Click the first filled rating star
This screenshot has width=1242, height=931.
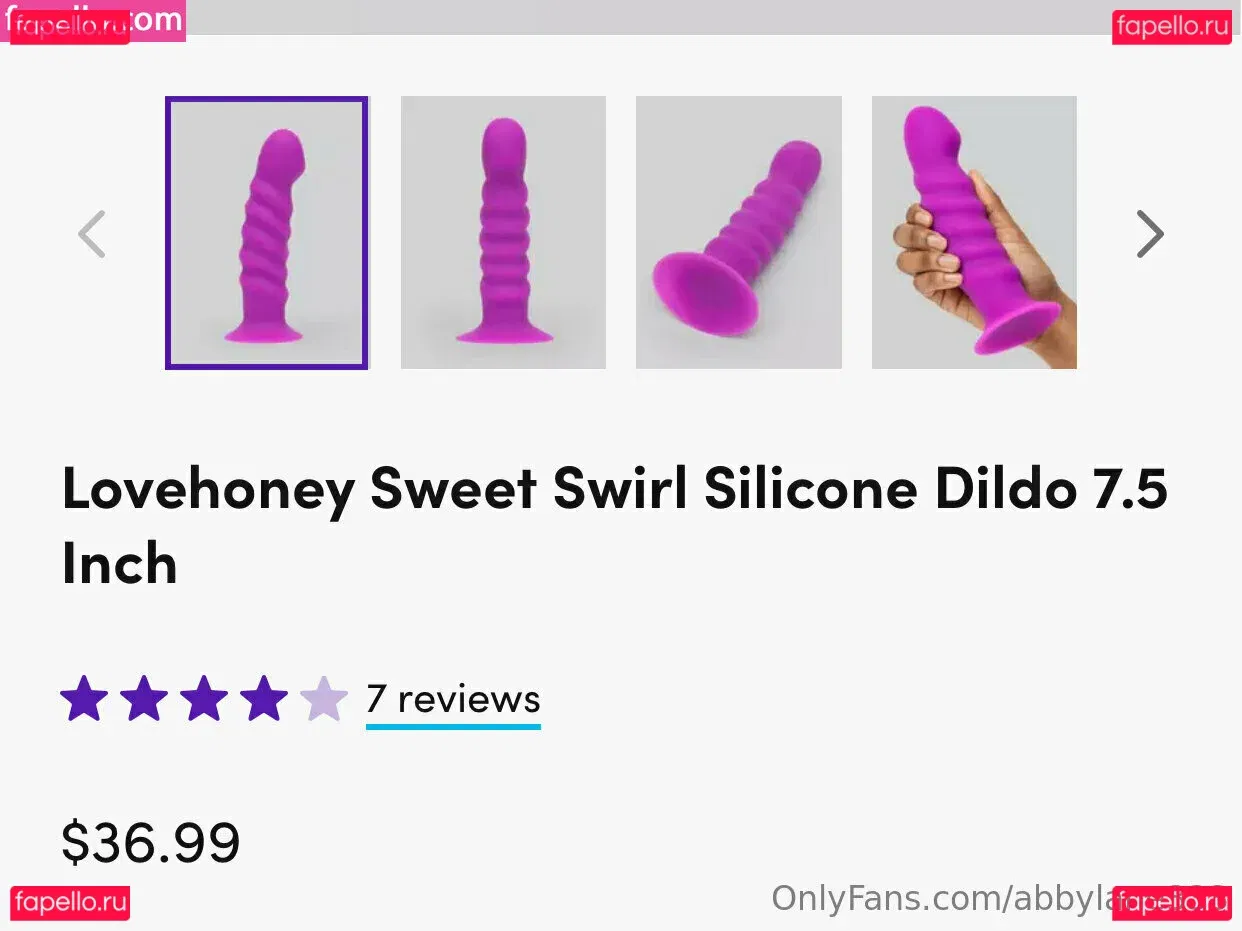coord(84,698)
